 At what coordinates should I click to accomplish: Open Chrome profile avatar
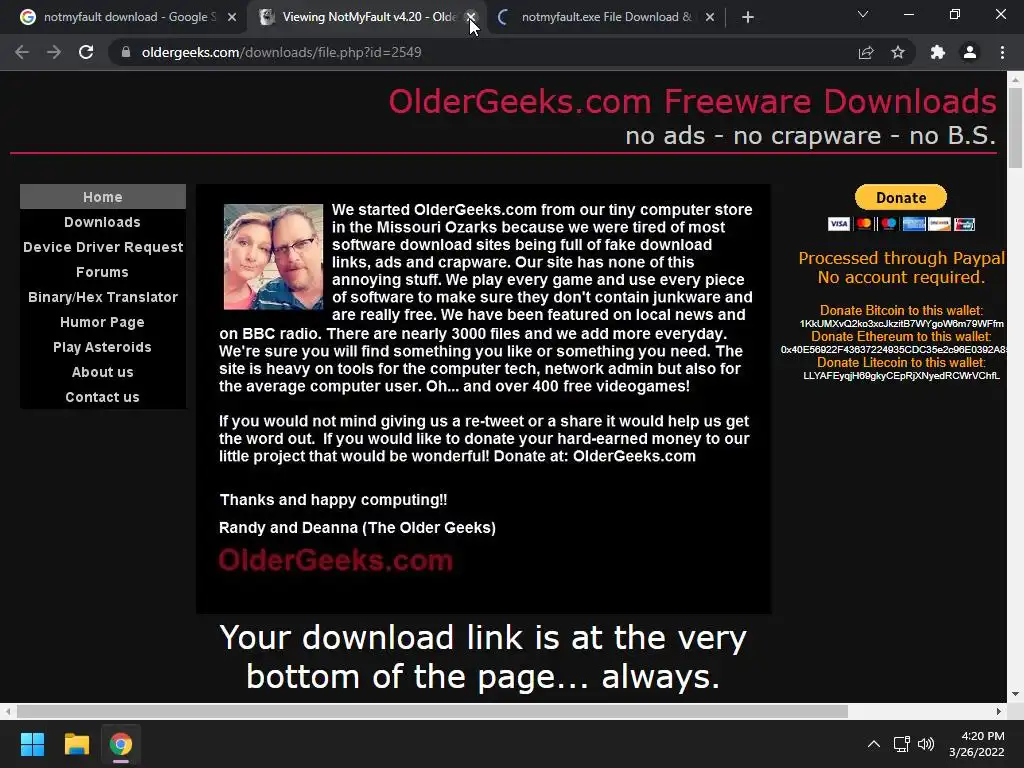[970, 52]
